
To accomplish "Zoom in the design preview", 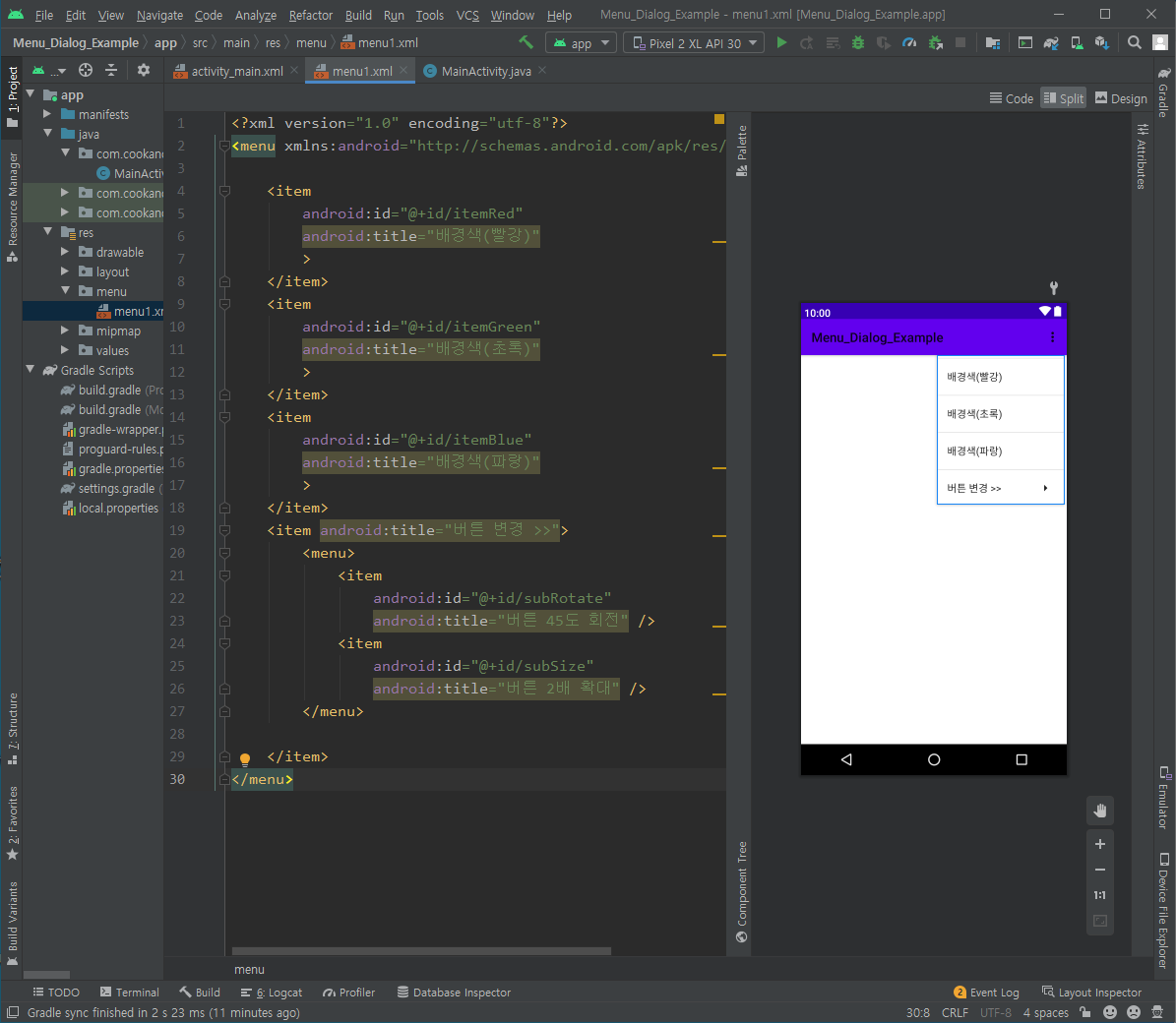I will [x=1100, y=844].
